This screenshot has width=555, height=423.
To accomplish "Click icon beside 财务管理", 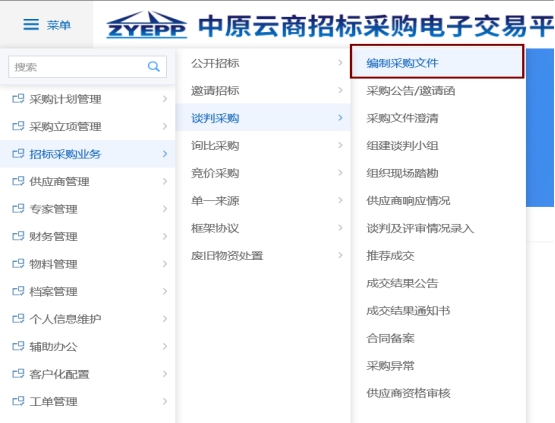I will 18,236.
